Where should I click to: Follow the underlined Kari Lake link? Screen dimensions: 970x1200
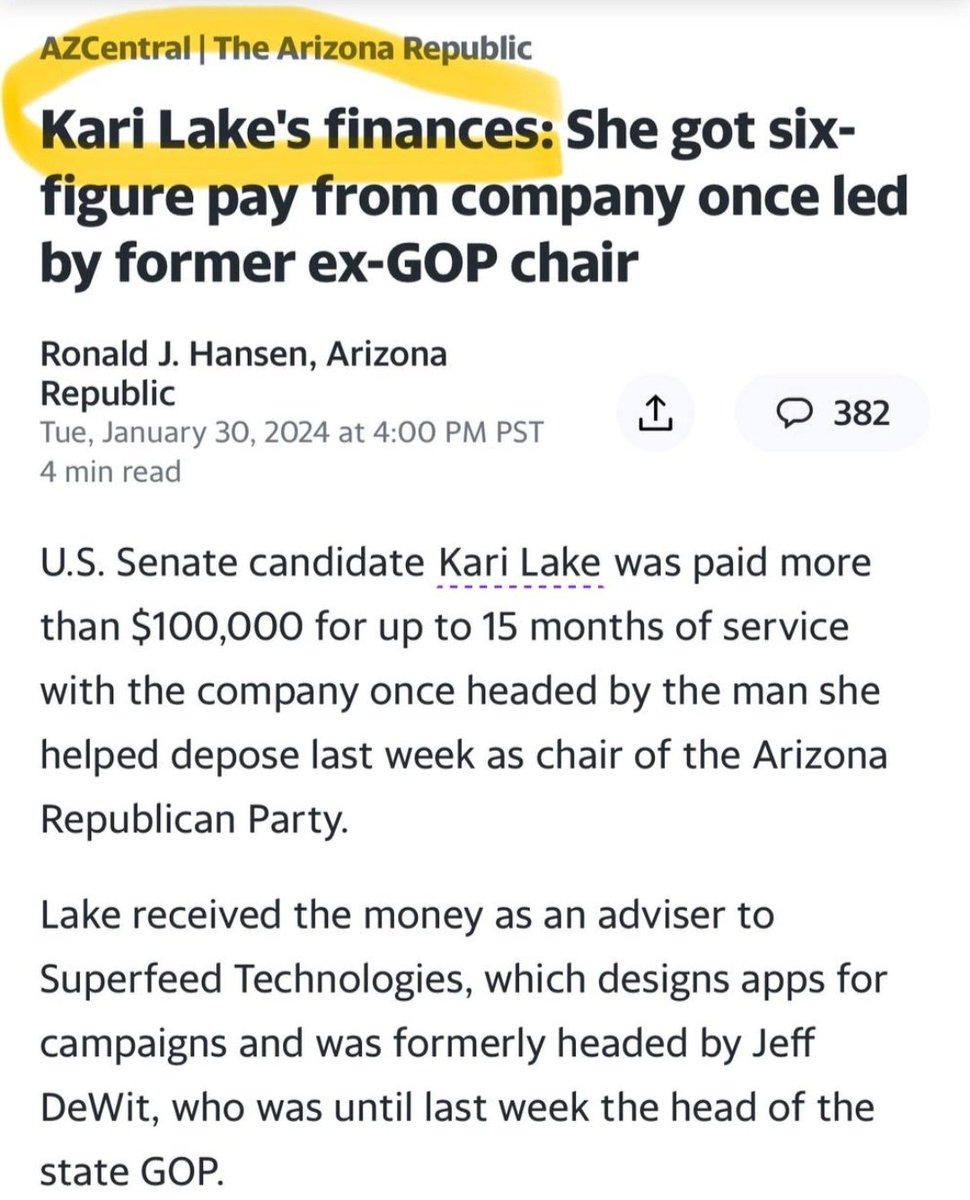(x=522, y=564)
